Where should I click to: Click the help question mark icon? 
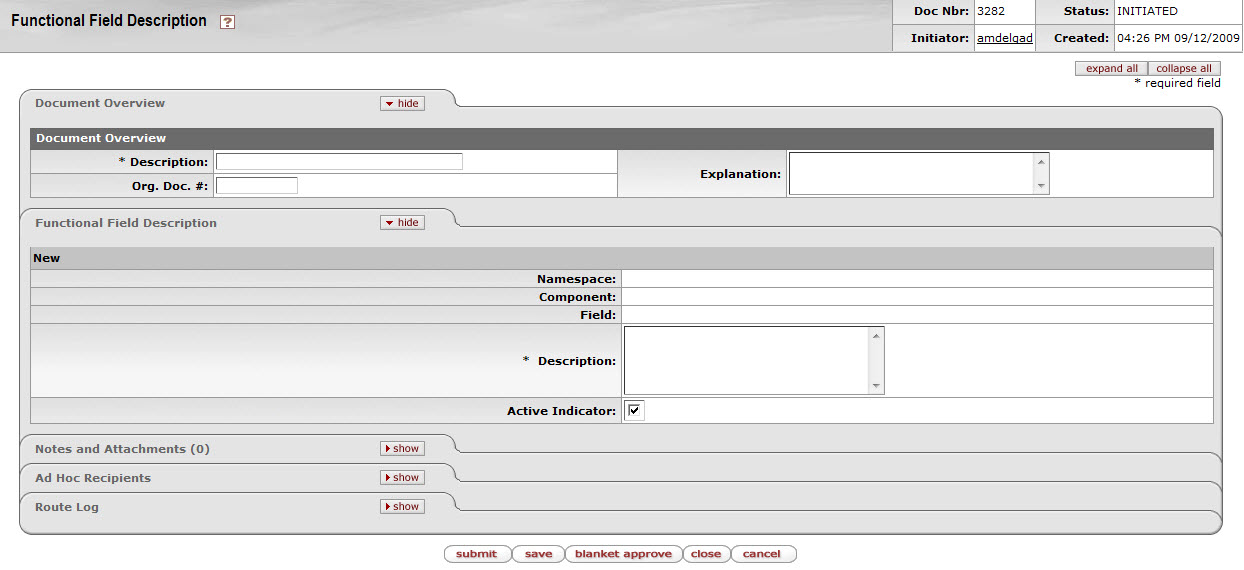coord(227,22)
